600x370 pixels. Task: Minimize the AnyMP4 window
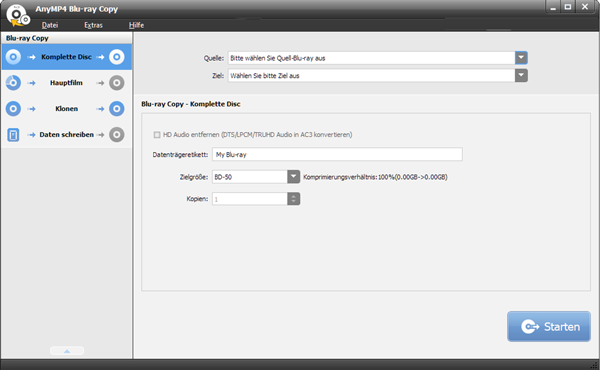pos(553,7)
